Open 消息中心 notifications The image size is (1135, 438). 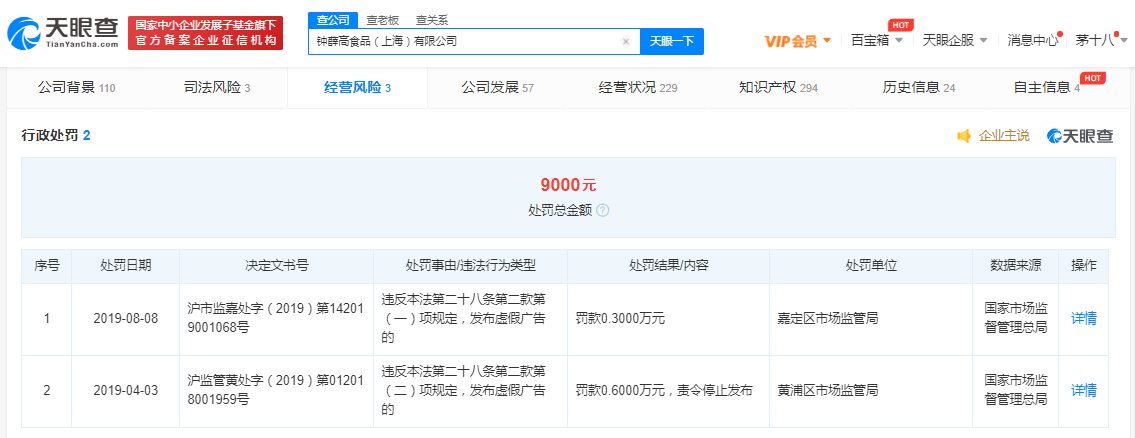[1032, 41]
